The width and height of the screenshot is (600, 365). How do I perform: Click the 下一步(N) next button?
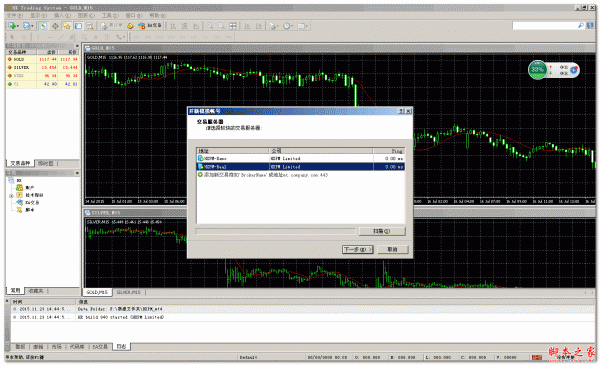(357, 249)
